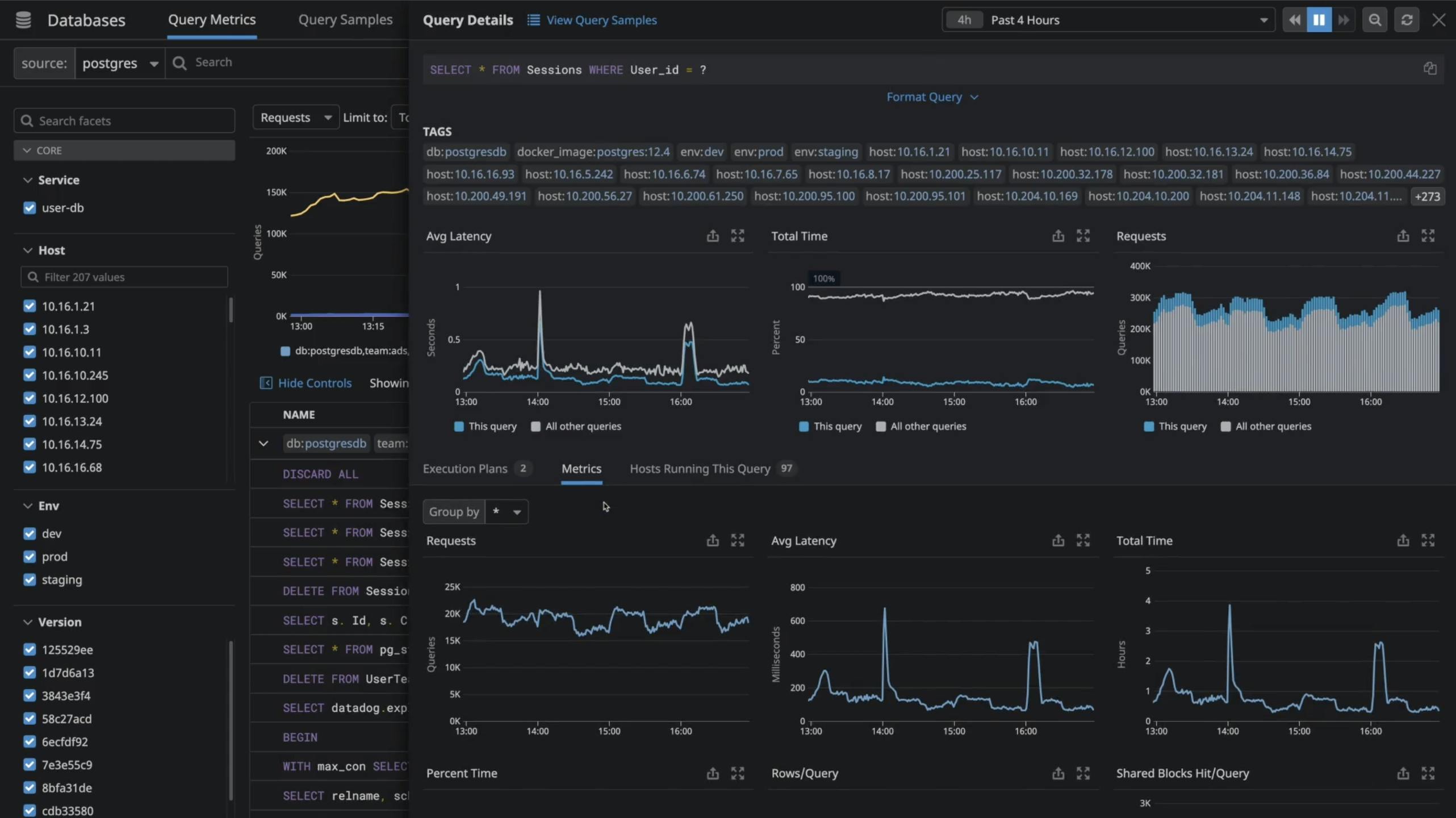
Task: Pause the live data stream
Action: pyautogui.click(x=1320, y=19)
